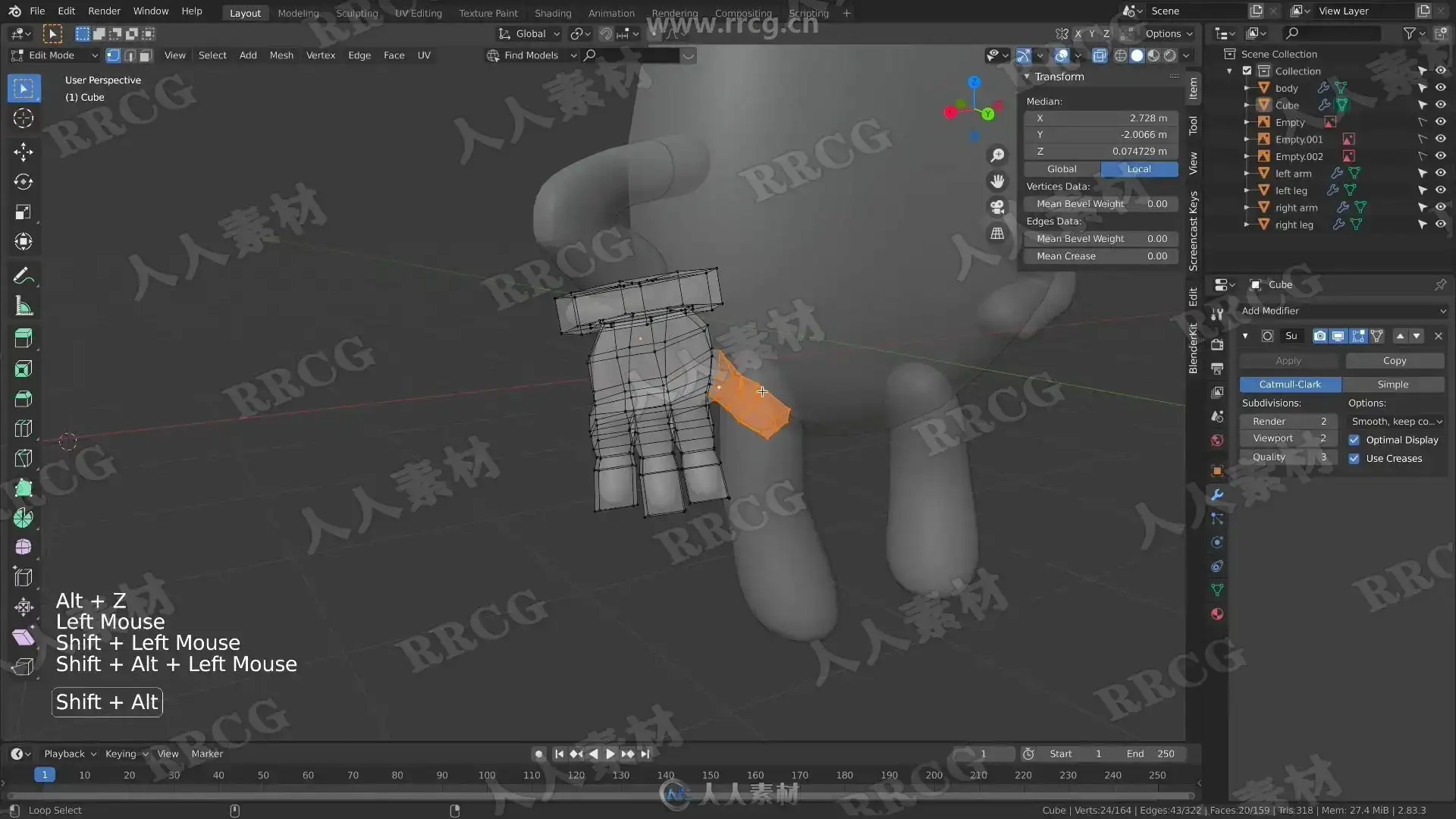The width and height of the screenshot is (1456, 819).
Task: Toggle the Optimal Display checkbox
Action: pos(1354,440)
